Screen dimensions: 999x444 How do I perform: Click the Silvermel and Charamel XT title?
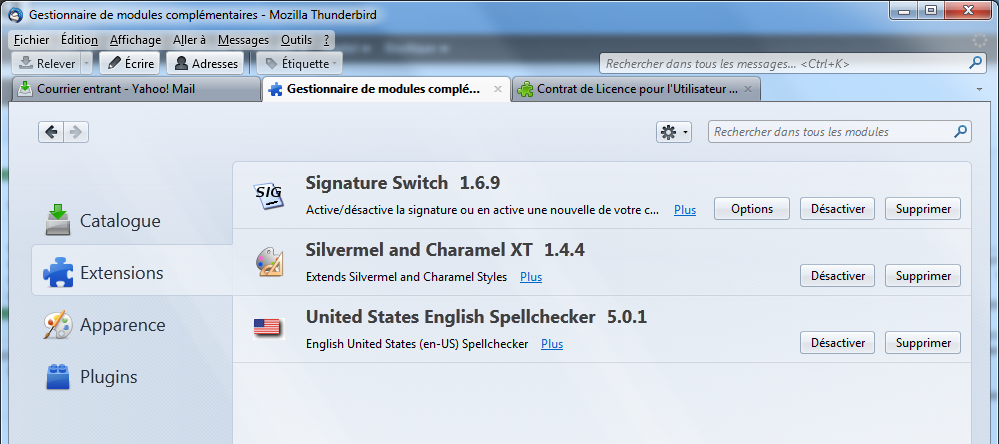click(x=445, y=250)
